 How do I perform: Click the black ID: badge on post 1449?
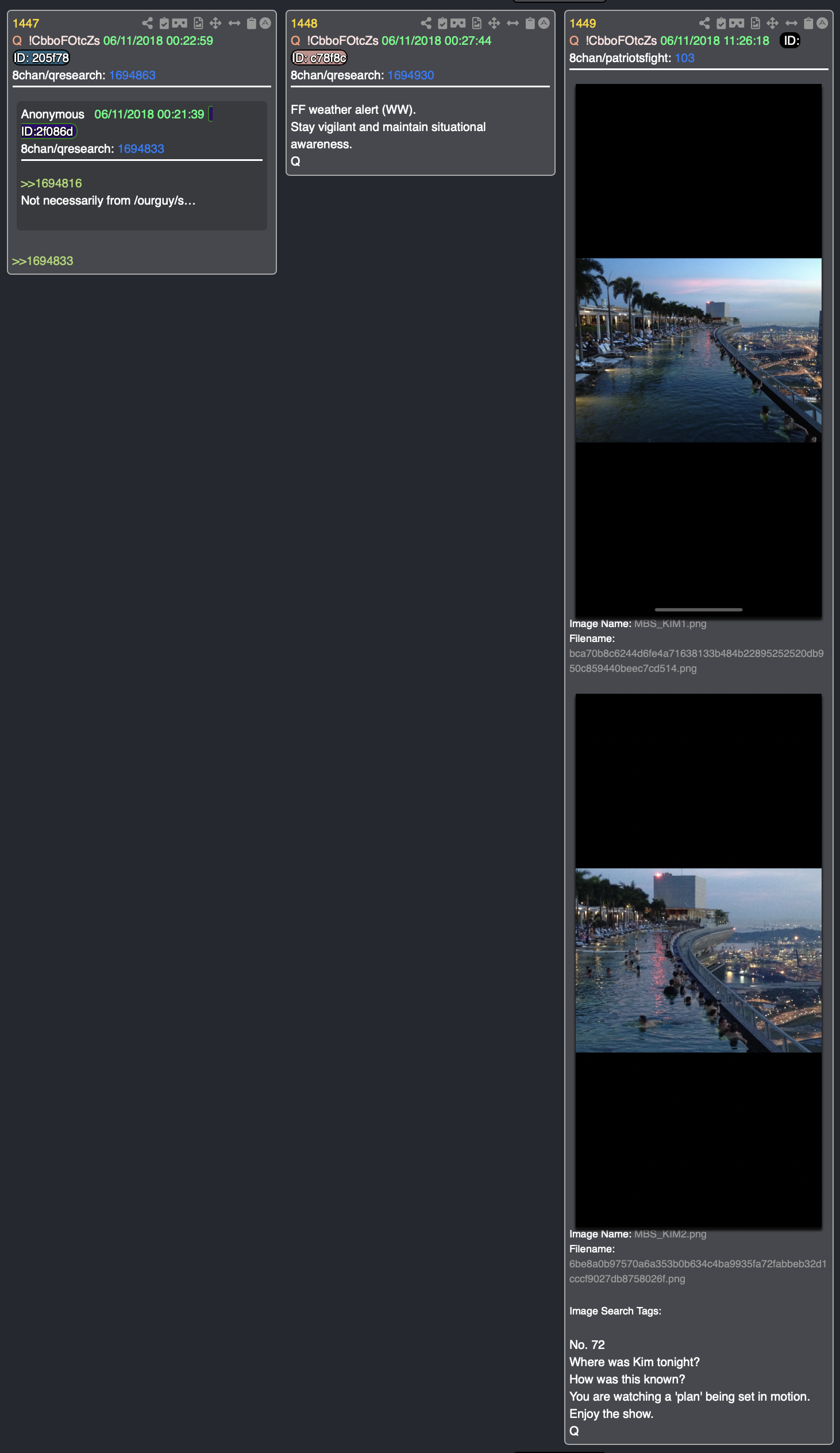click(x=790, y=40)
